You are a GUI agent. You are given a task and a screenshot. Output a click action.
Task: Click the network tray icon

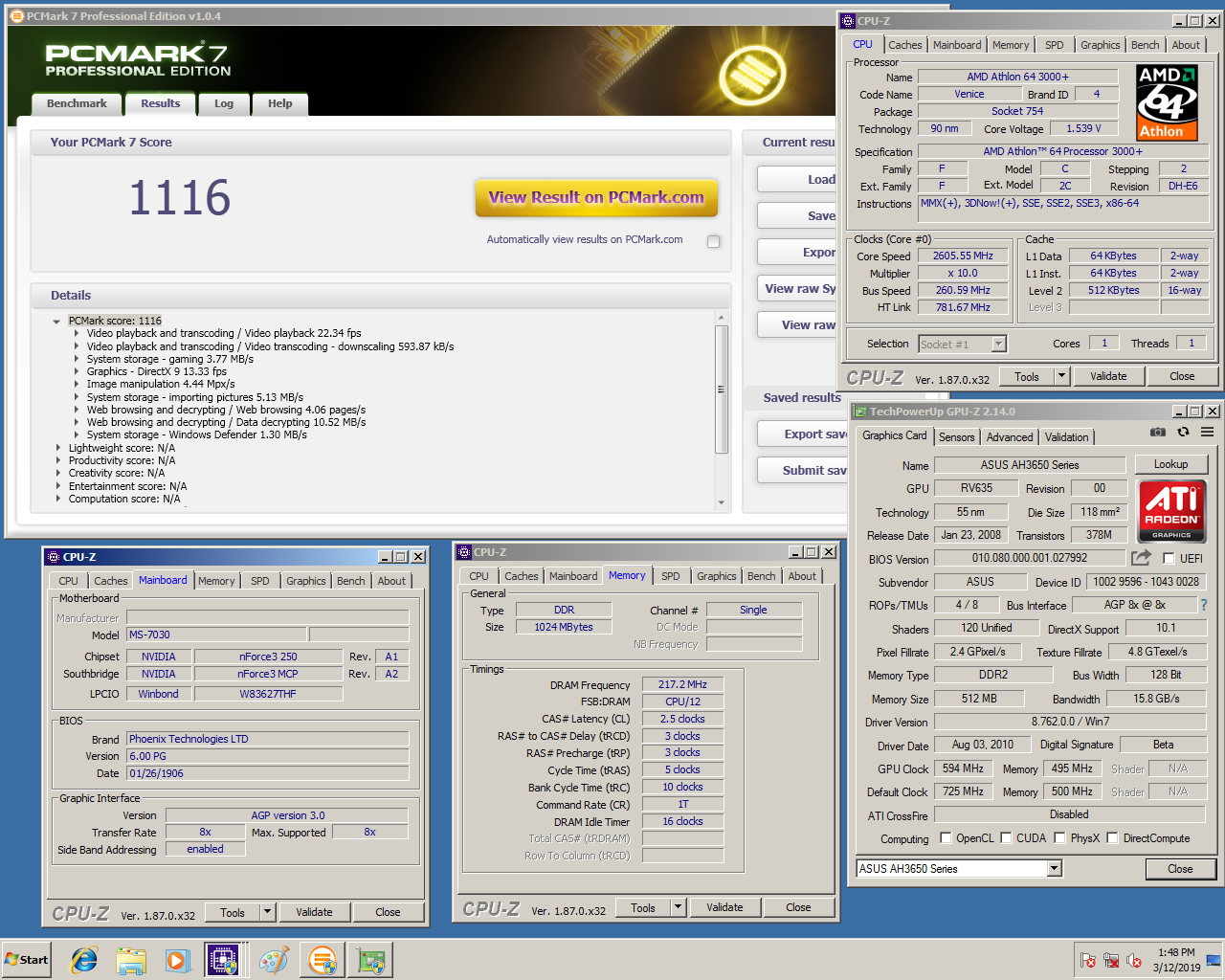coord(1111,960)
